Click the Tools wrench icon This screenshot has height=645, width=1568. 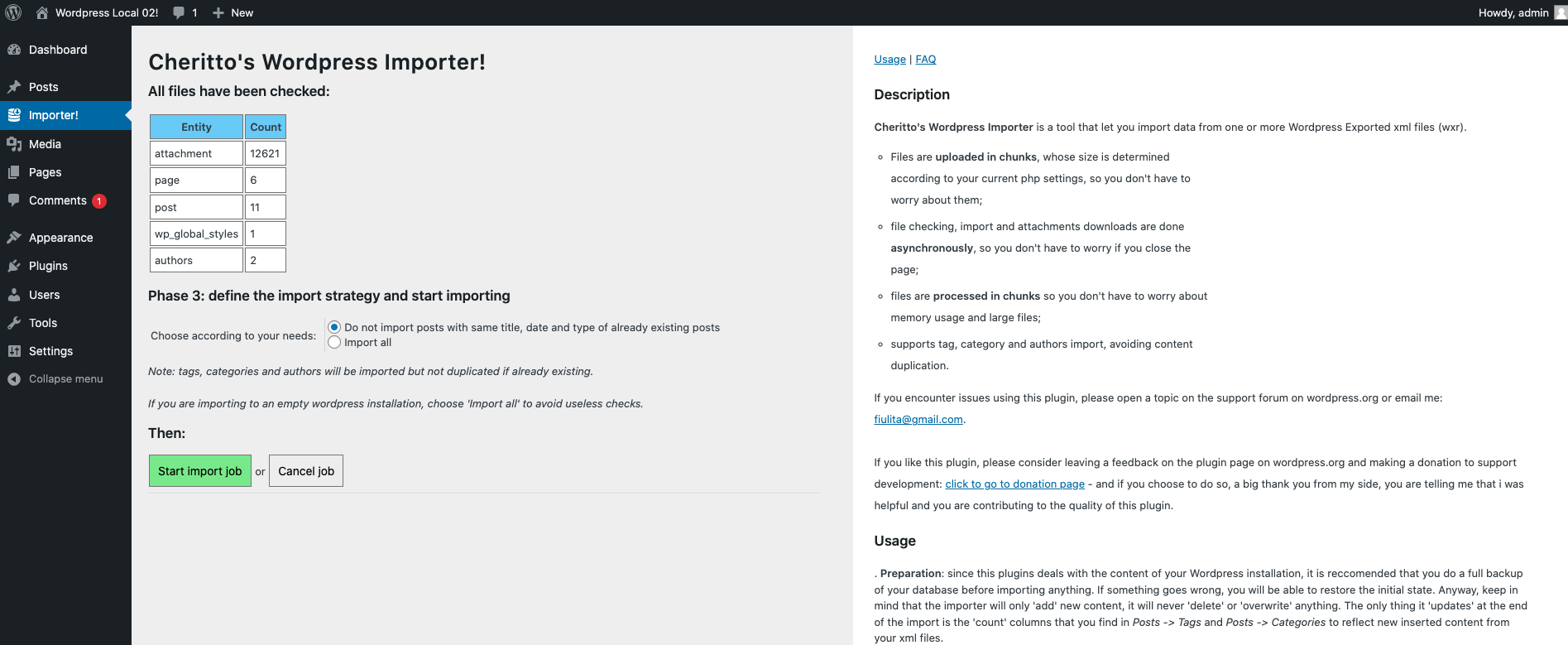pyautogui.click(x=14, y=323)
